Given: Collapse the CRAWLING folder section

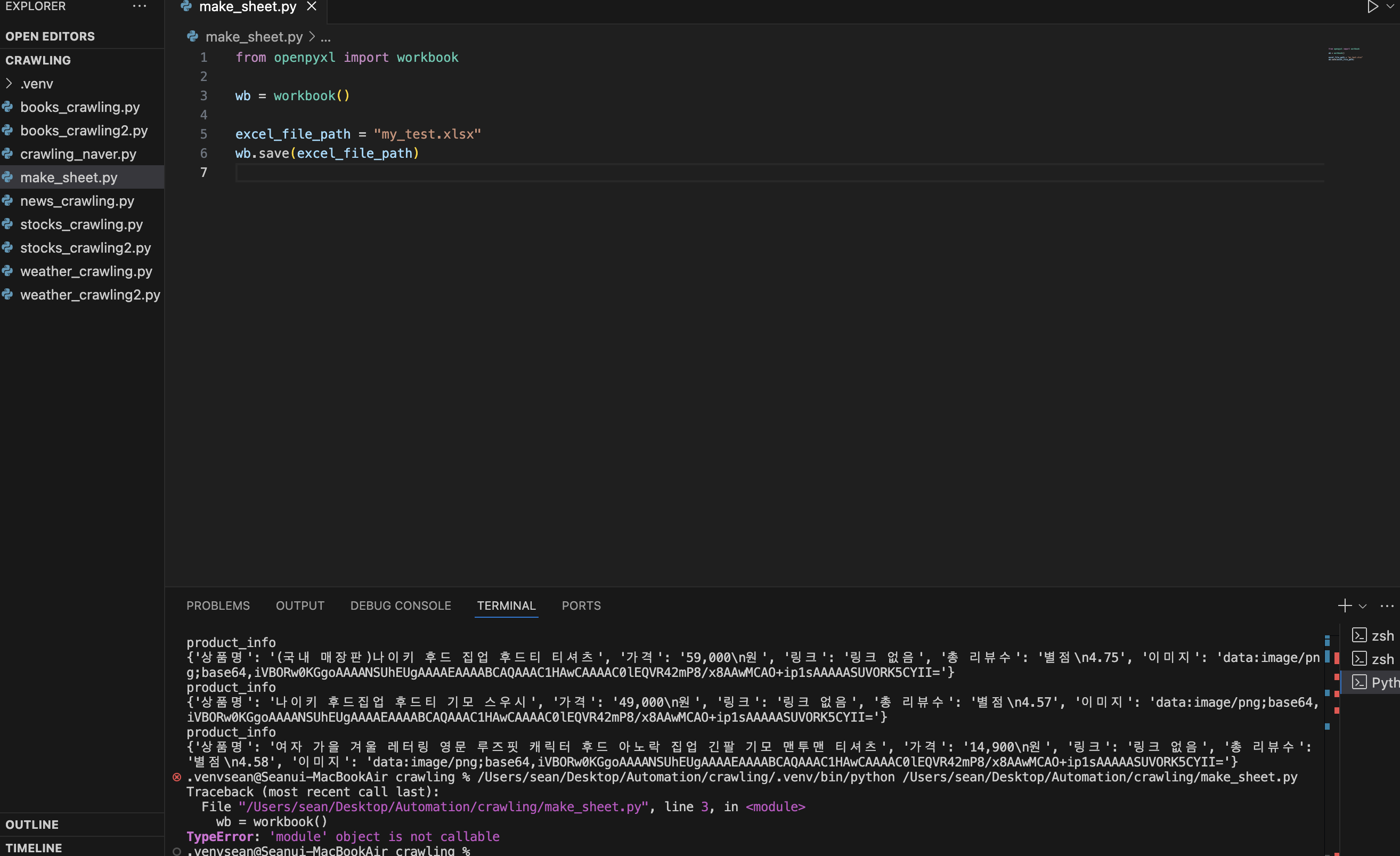Looking at the screenshot, I should click(x=38, y=60).
